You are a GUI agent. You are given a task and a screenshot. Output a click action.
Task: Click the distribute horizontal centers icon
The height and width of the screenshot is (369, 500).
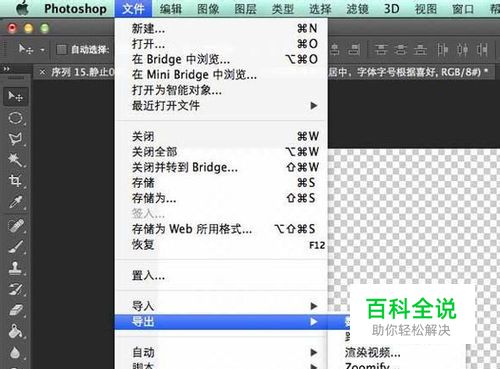462,50
